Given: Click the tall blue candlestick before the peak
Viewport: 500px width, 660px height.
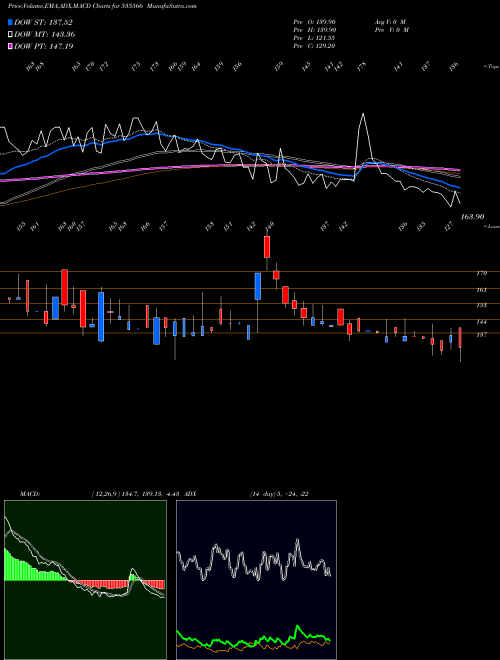Looking at the screenshot, I should click(x=258, y=286).
